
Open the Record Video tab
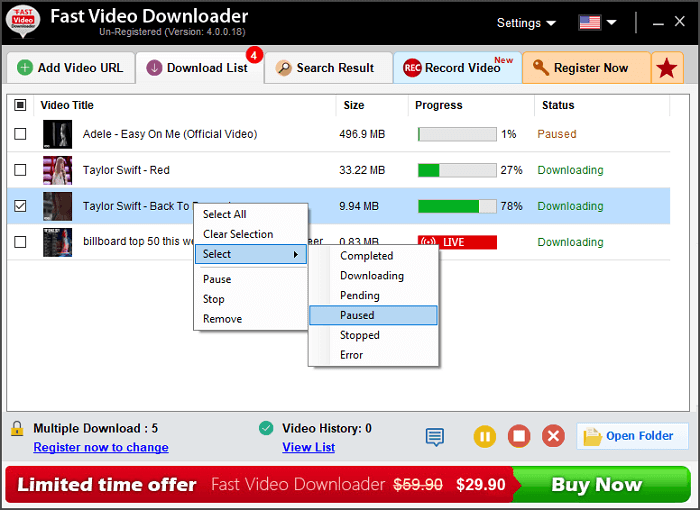[457, 68]
